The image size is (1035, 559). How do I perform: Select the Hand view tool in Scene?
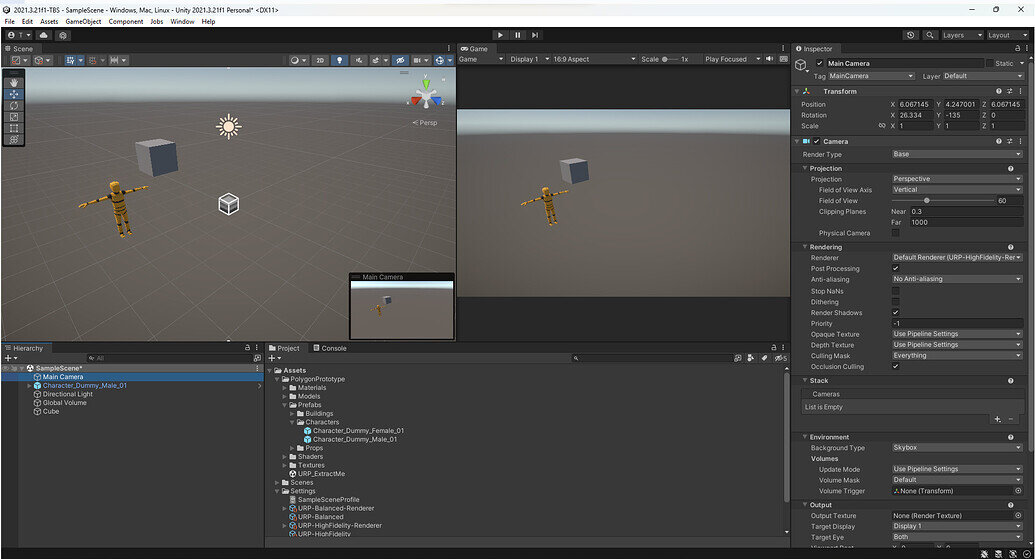(x=14, y=83)
